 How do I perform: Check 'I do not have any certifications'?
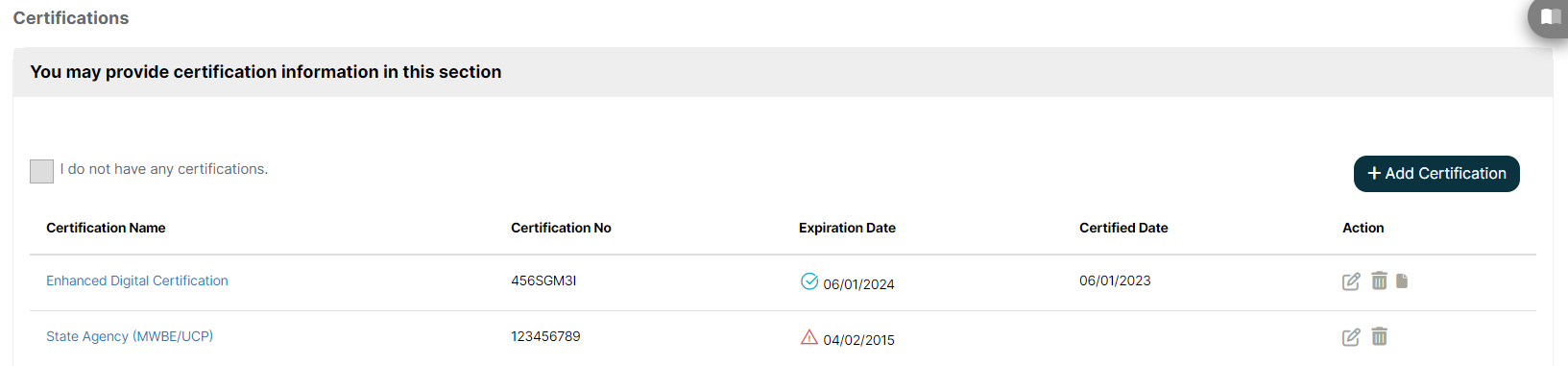(41, 171)
